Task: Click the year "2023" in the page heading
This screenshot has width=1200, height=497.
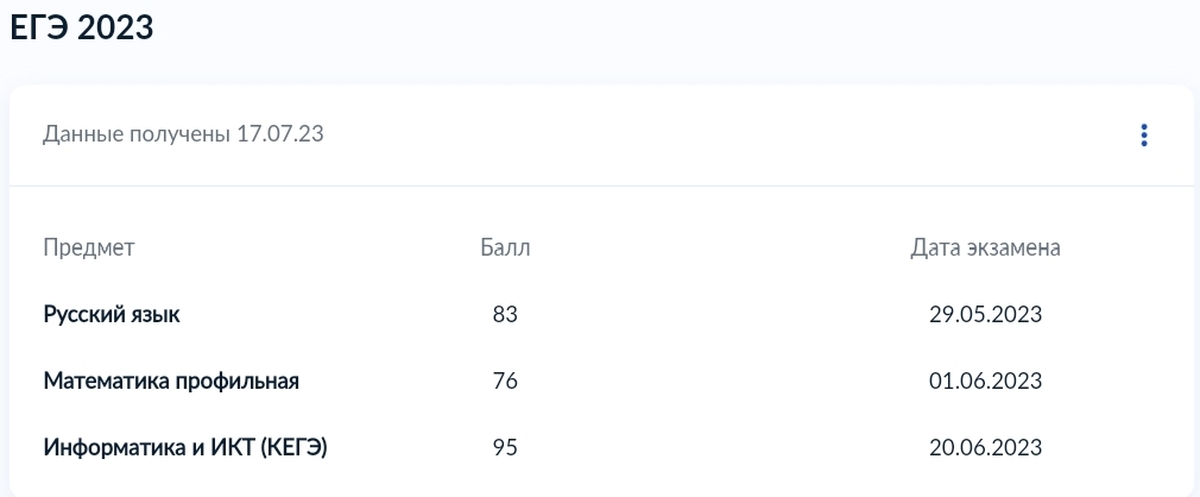Action: click(x=115, y=27)
